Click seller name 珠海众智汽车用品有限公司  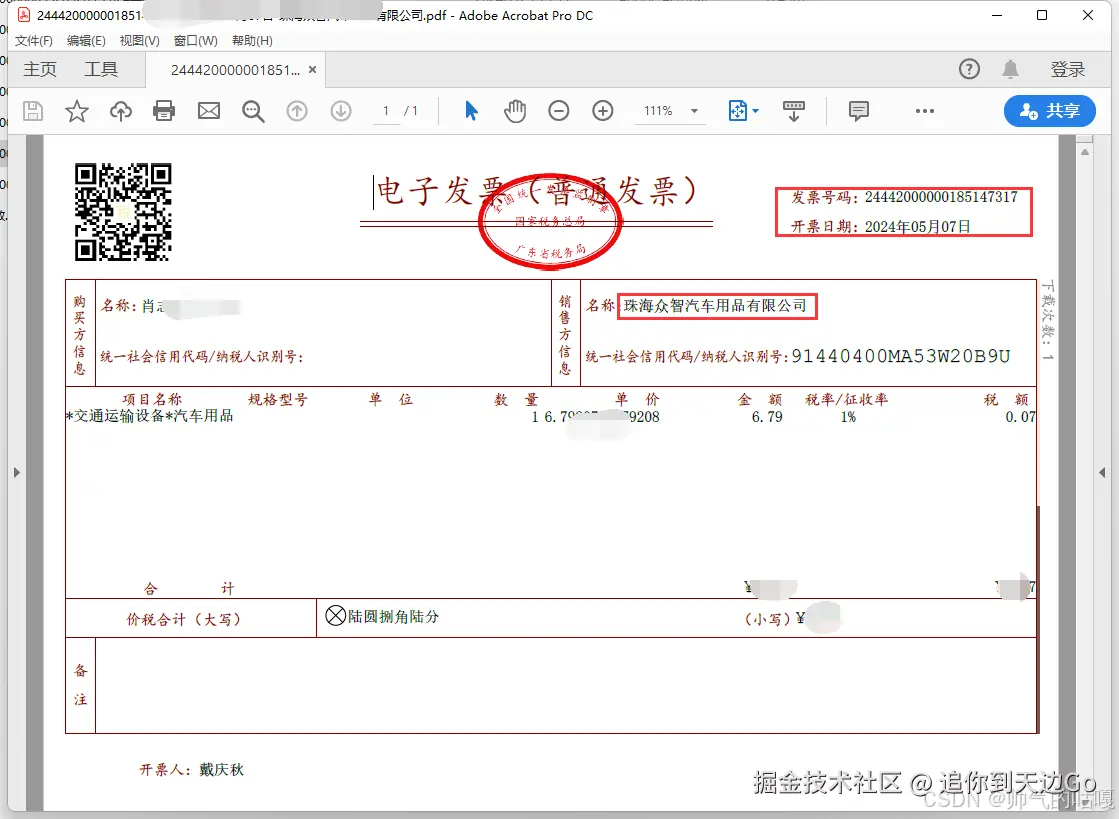pyautogui.click(x=715, y=306)
